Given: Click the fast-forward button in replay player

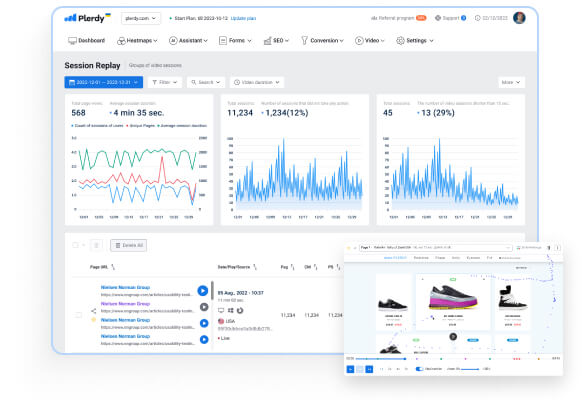Looking at the screenshot, I should [x=369, y=369].
